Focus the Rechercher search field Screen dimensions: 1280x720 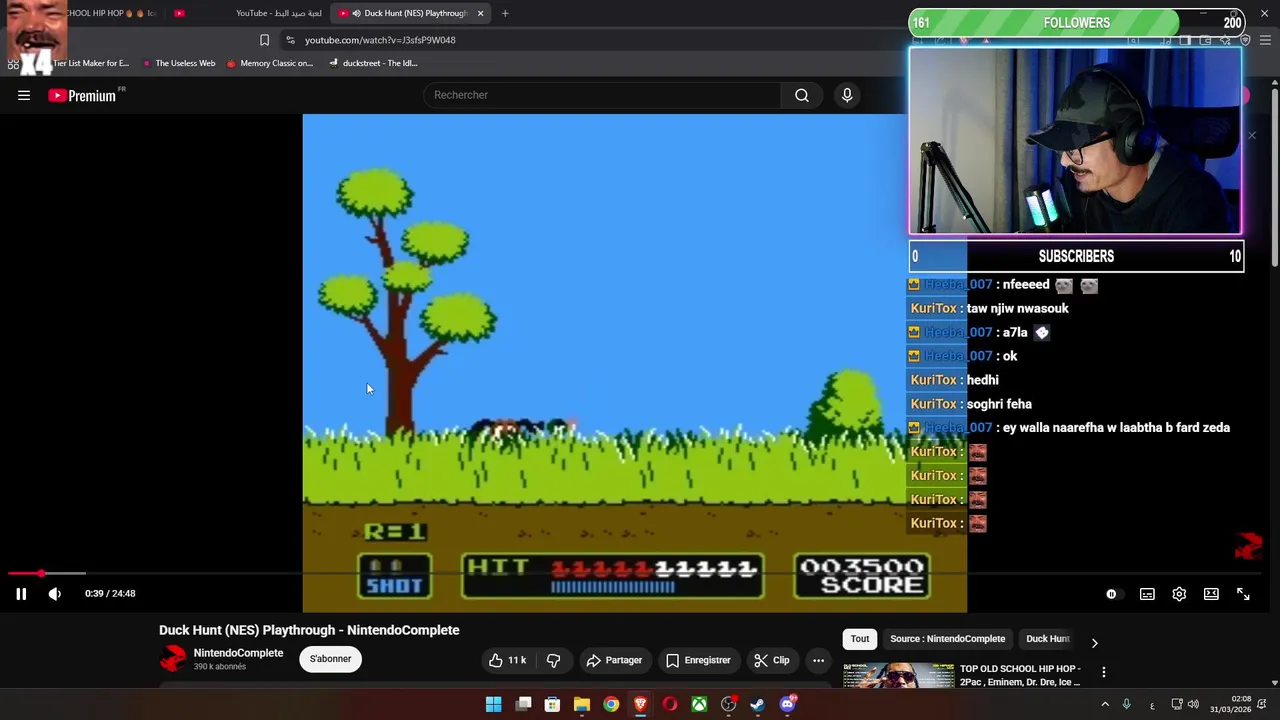pos(601,95)
